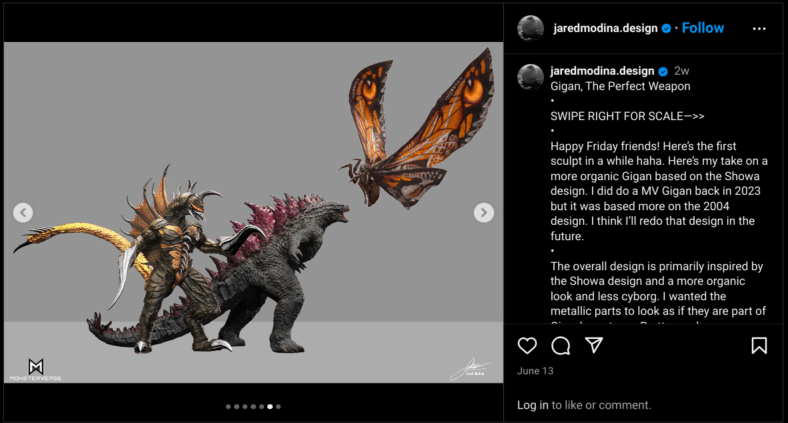Click the Monsterverse logo on the image
The height and width of the screenshot is (423, 788).
coord(35,369)
